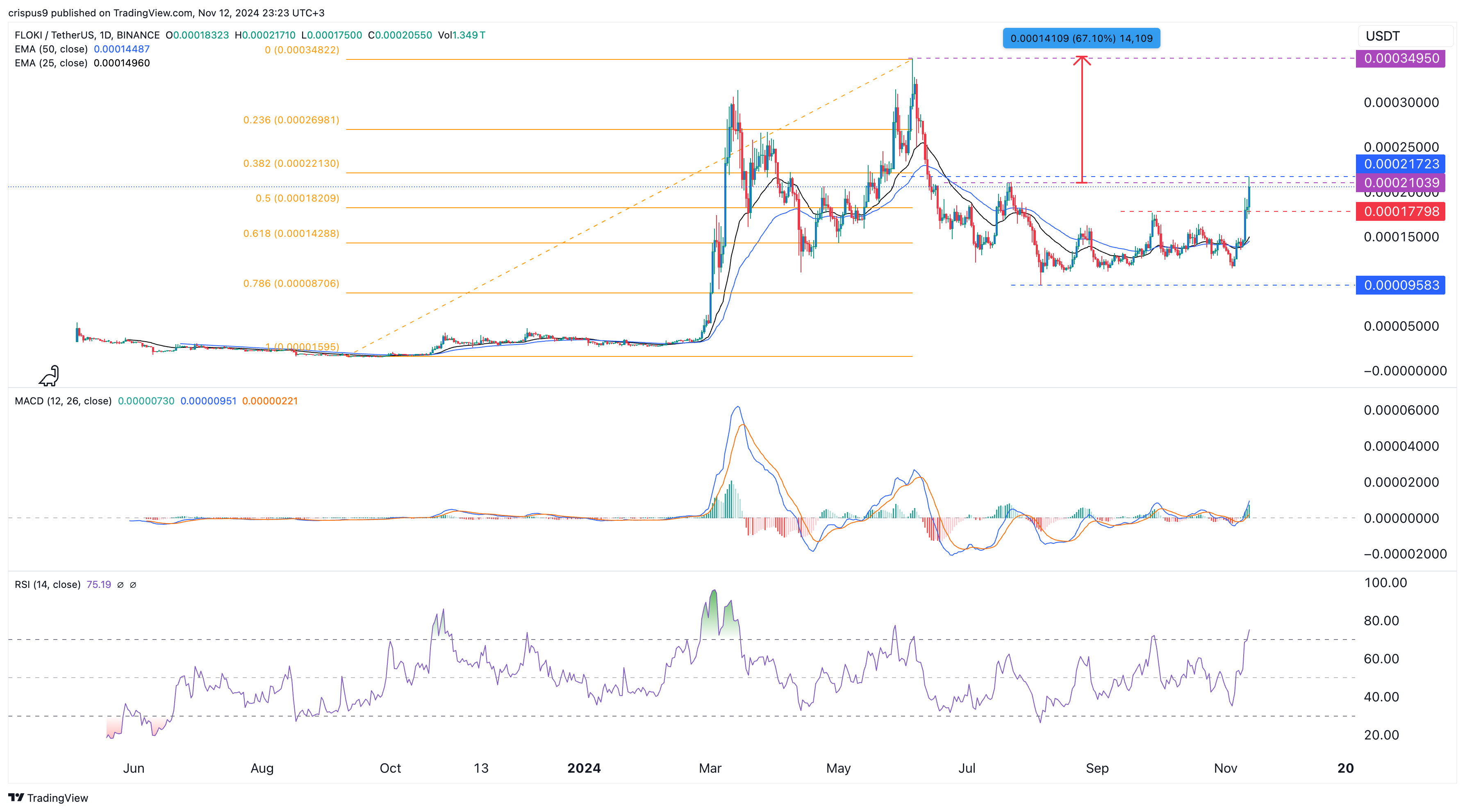This screenshot has height=812, width=1465.
Task: Click the blue 67.10% measurement tooltip
Action: point(1081,38)
